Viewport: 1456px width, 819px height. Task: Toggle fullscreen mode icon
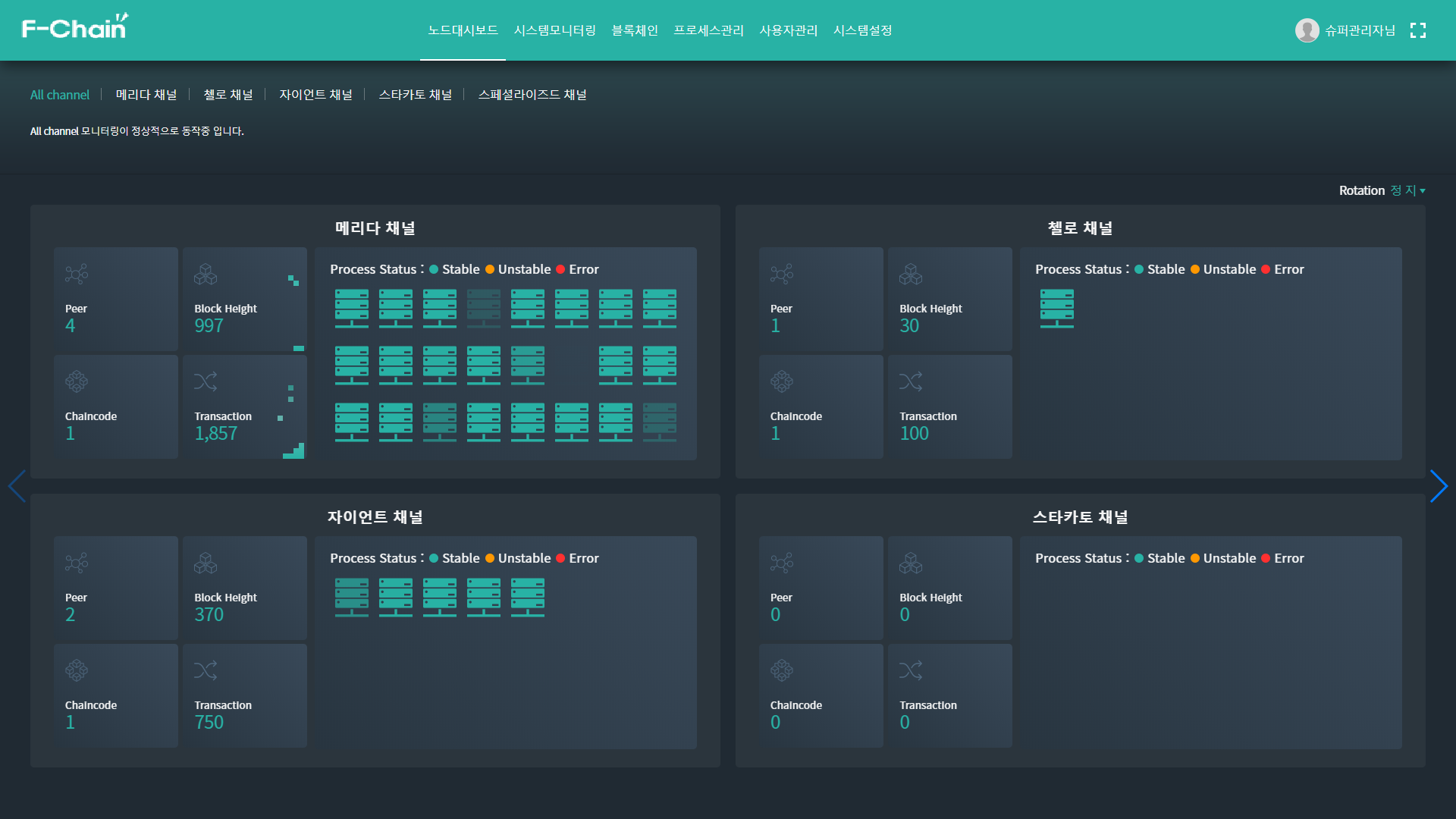coord(1418,30)
